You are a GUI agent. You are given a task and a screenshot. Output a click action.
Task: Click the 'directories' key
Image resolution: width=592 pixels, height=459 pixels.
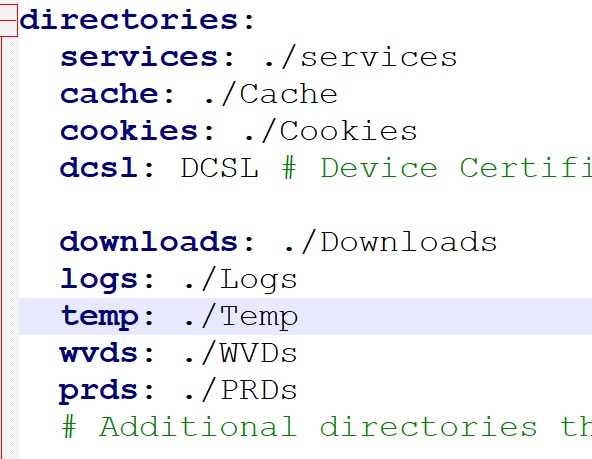pos(128,20)
